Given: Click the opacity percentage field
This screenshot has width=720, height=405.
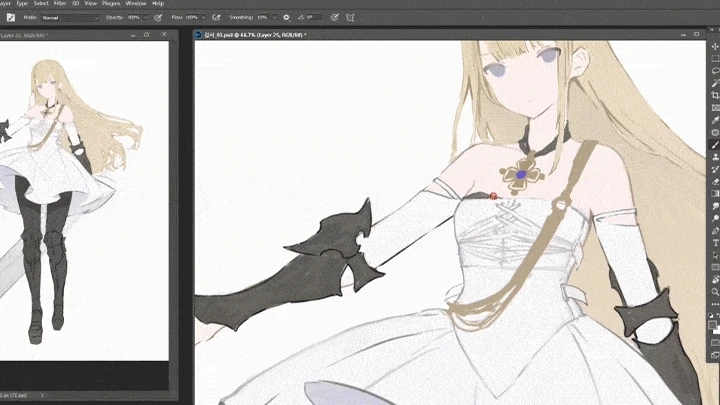Looking at the screenshot, I should tap(134, 17).
